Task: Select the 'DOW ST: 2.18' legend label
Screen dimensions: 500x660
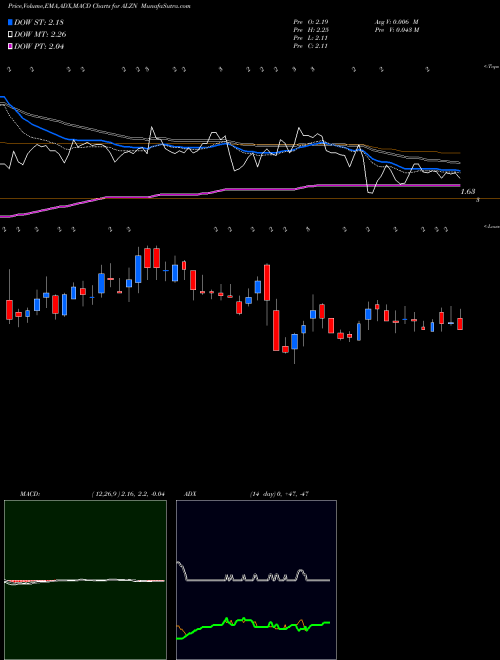Action: (39, 22)
